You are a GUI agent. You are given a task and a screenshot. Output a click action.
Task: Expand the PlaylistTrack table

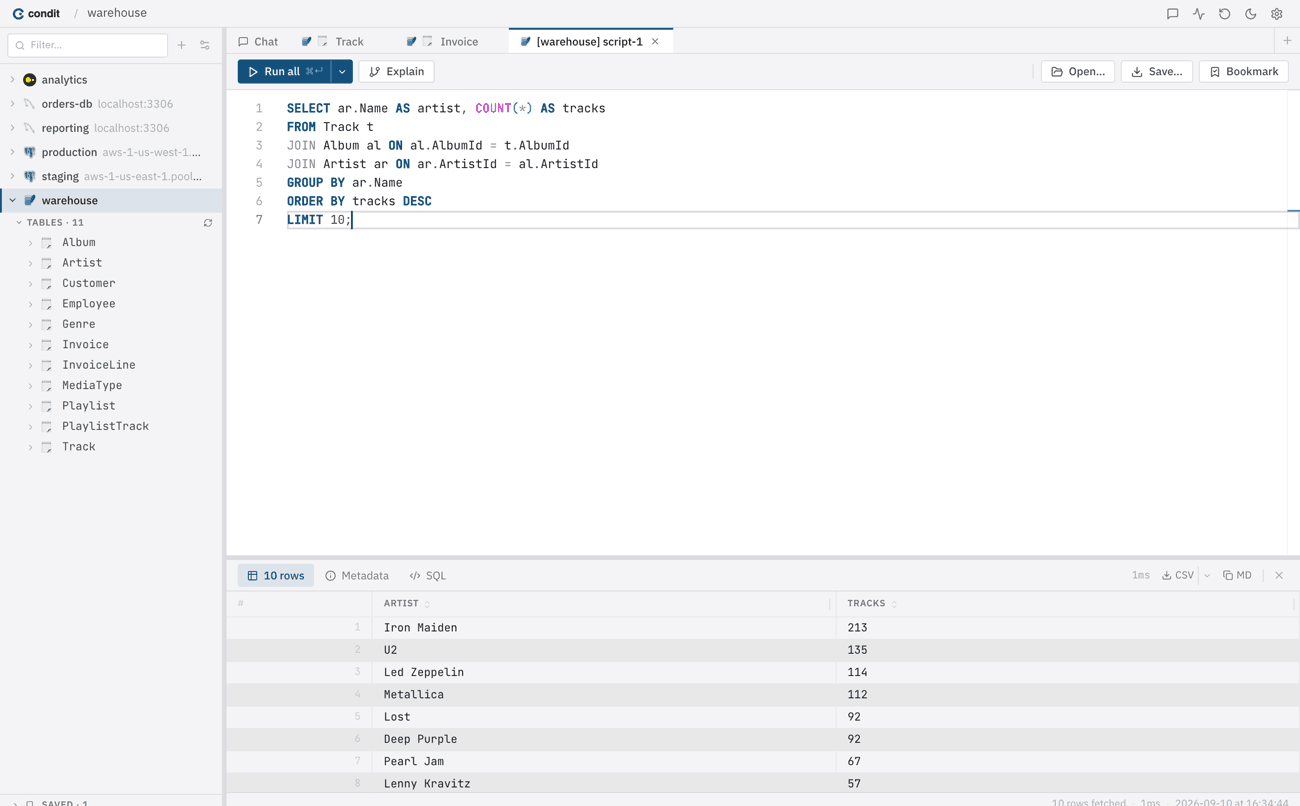[x=30, y=426]
